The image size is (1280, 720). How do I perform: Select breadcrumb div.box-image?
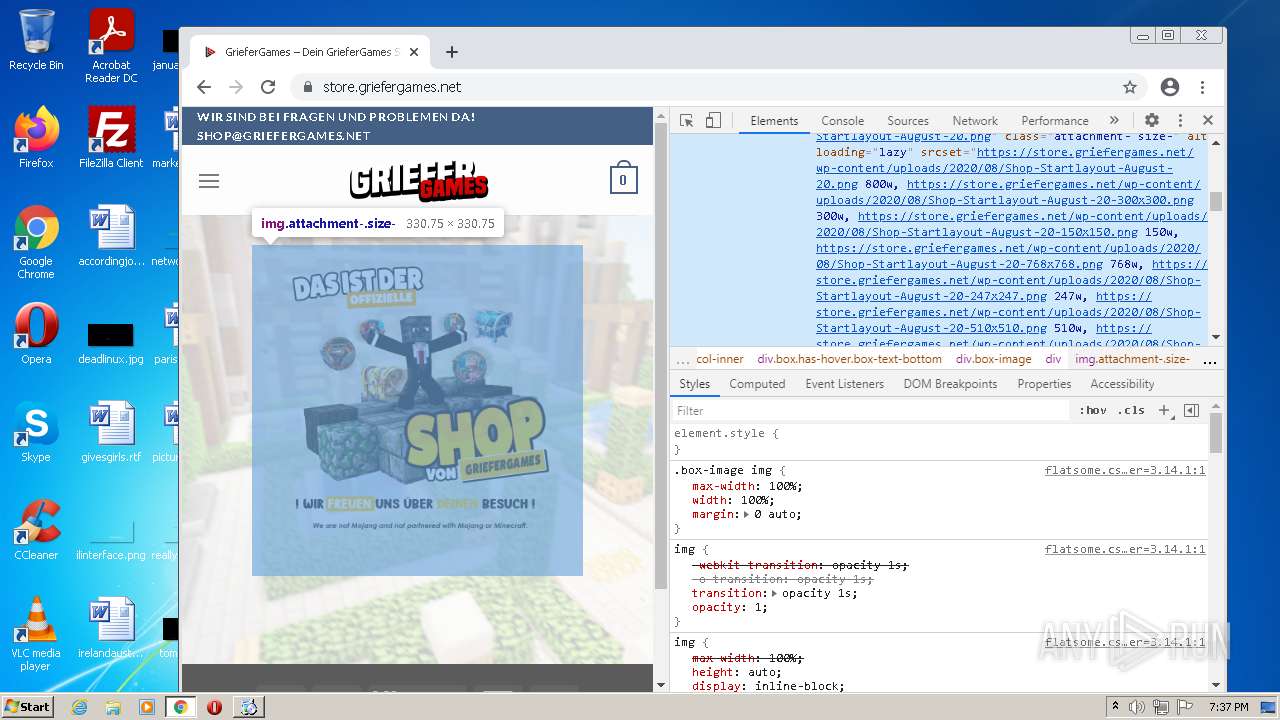click(x=993, y=359)
